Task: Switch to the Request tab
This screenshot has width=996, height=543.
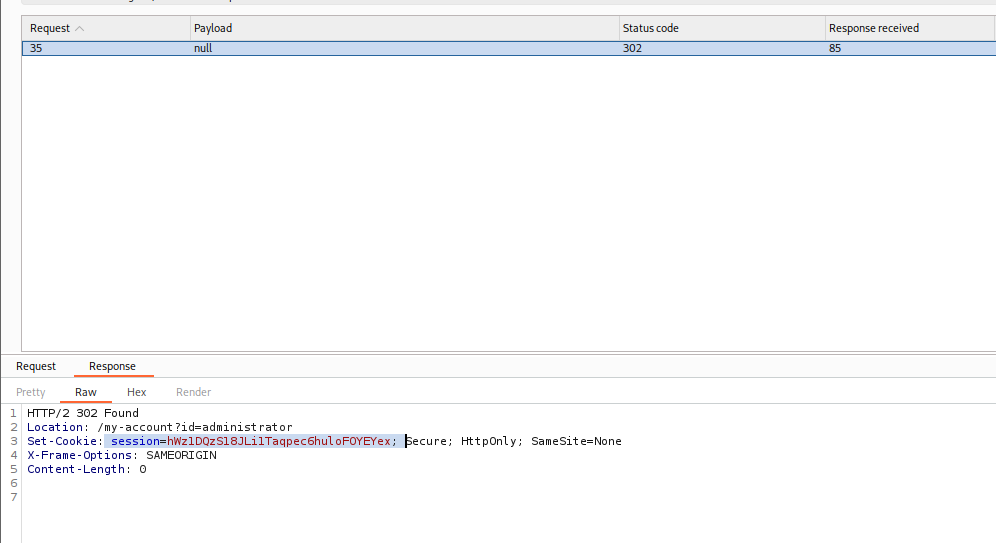Action: [36, 366]
